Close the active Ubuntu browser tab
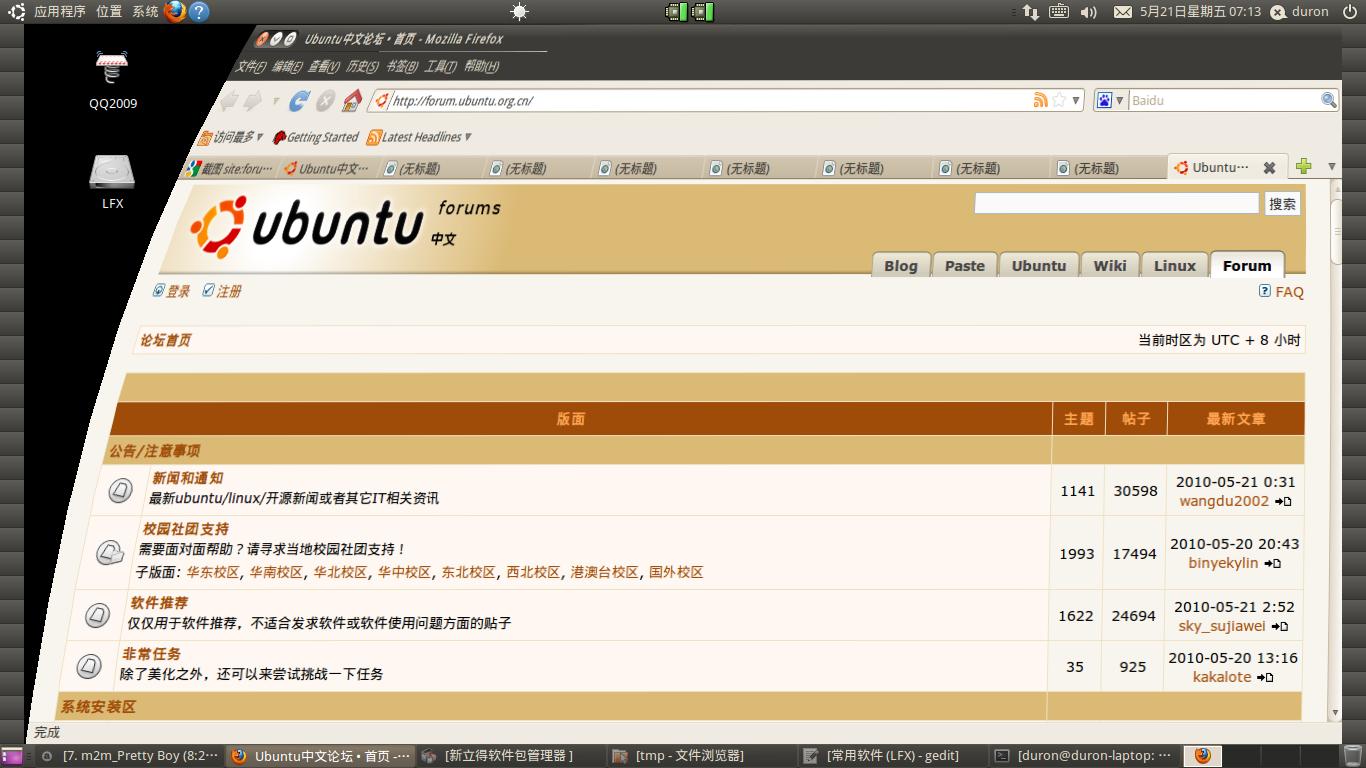Viewport: 1366px width, 768px height. 1269,168
